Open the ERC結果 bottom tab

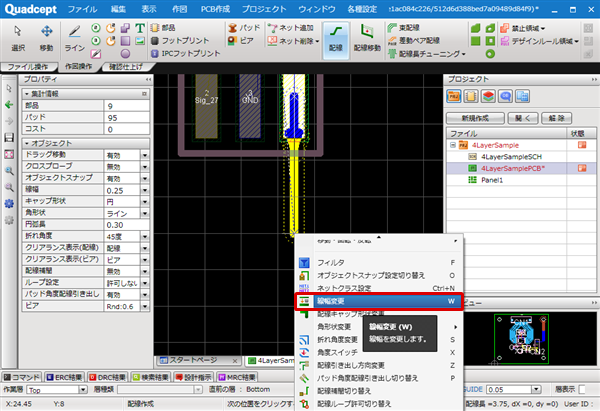[x=64, y=377]
